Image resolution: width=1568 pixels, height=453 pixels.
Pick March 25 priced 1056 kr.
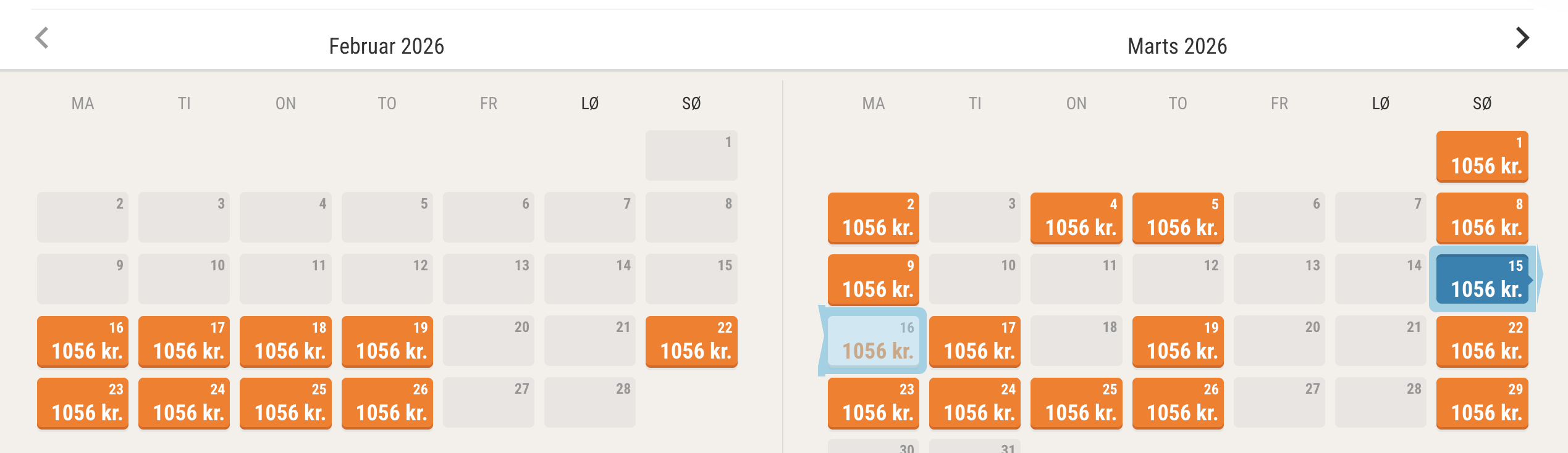pyautogui.click(x=1076, y=403)
